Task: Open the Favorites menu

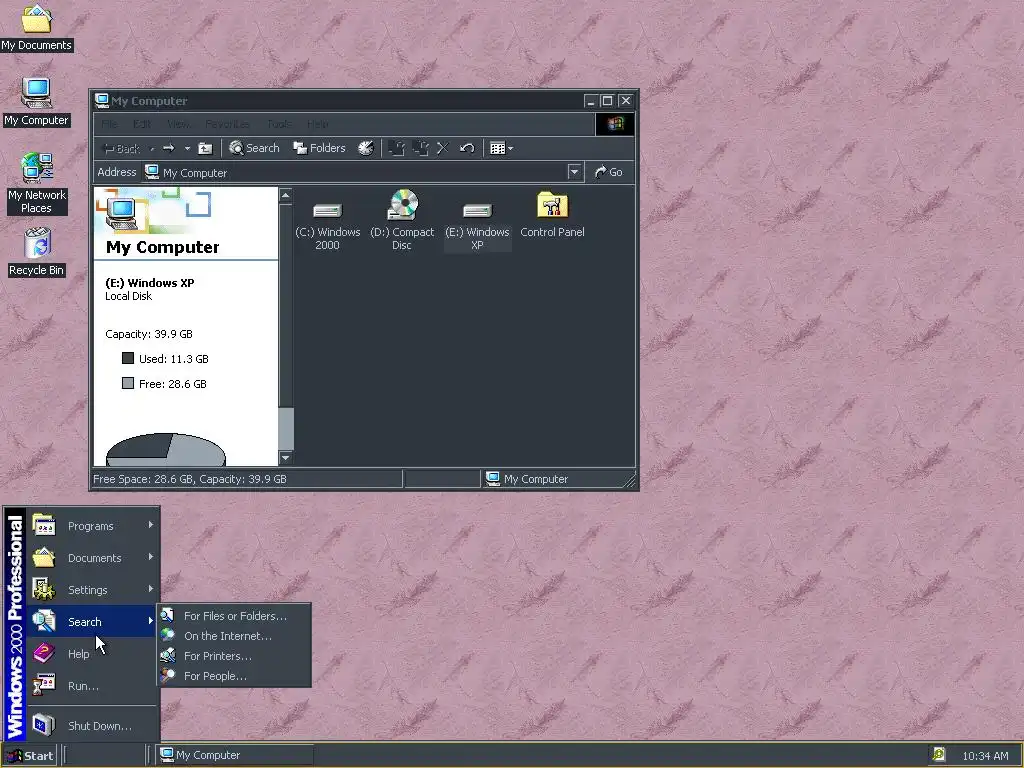Action: [227, 124]
